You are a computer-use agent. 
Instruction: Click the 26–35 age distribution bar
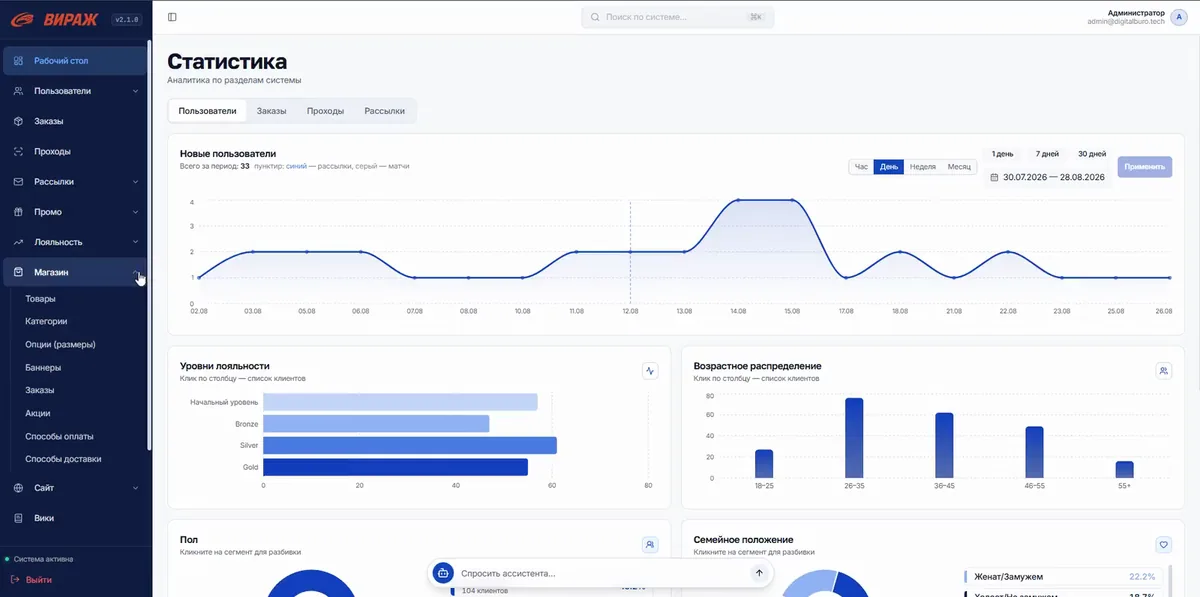[854, 438]
